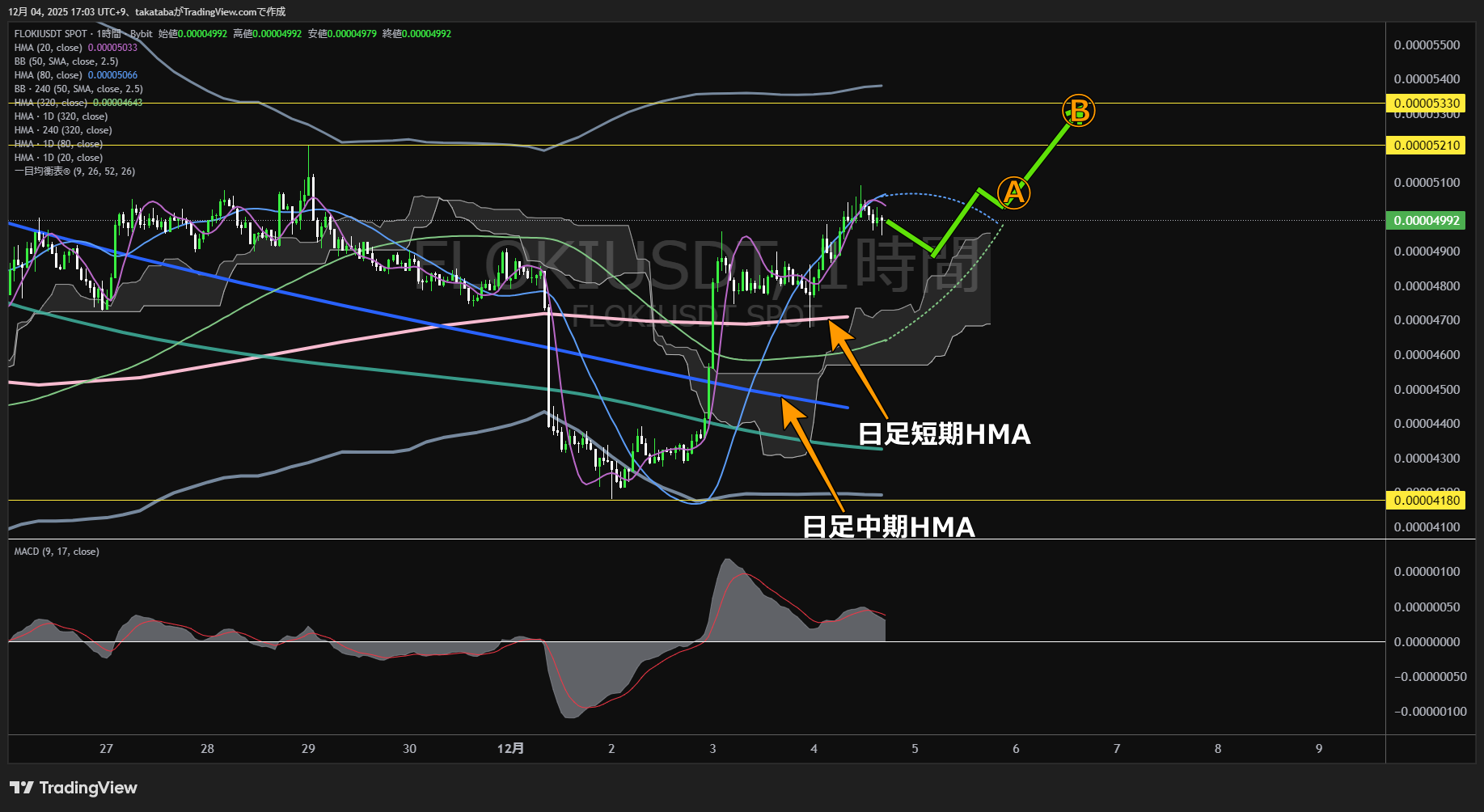This screenshot has width=1484, height=812.
Task: Click the HMA (80, close) legend entry
Action: [75, 75]
